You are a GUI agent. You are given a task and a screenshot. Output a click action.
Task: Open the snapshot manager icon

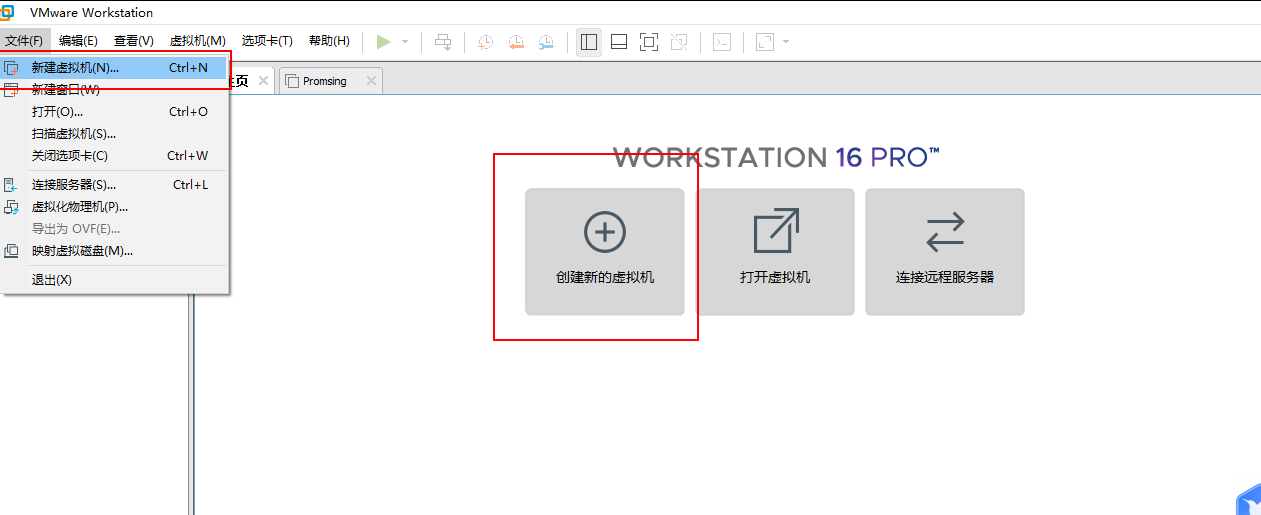[x=546, y=41]
